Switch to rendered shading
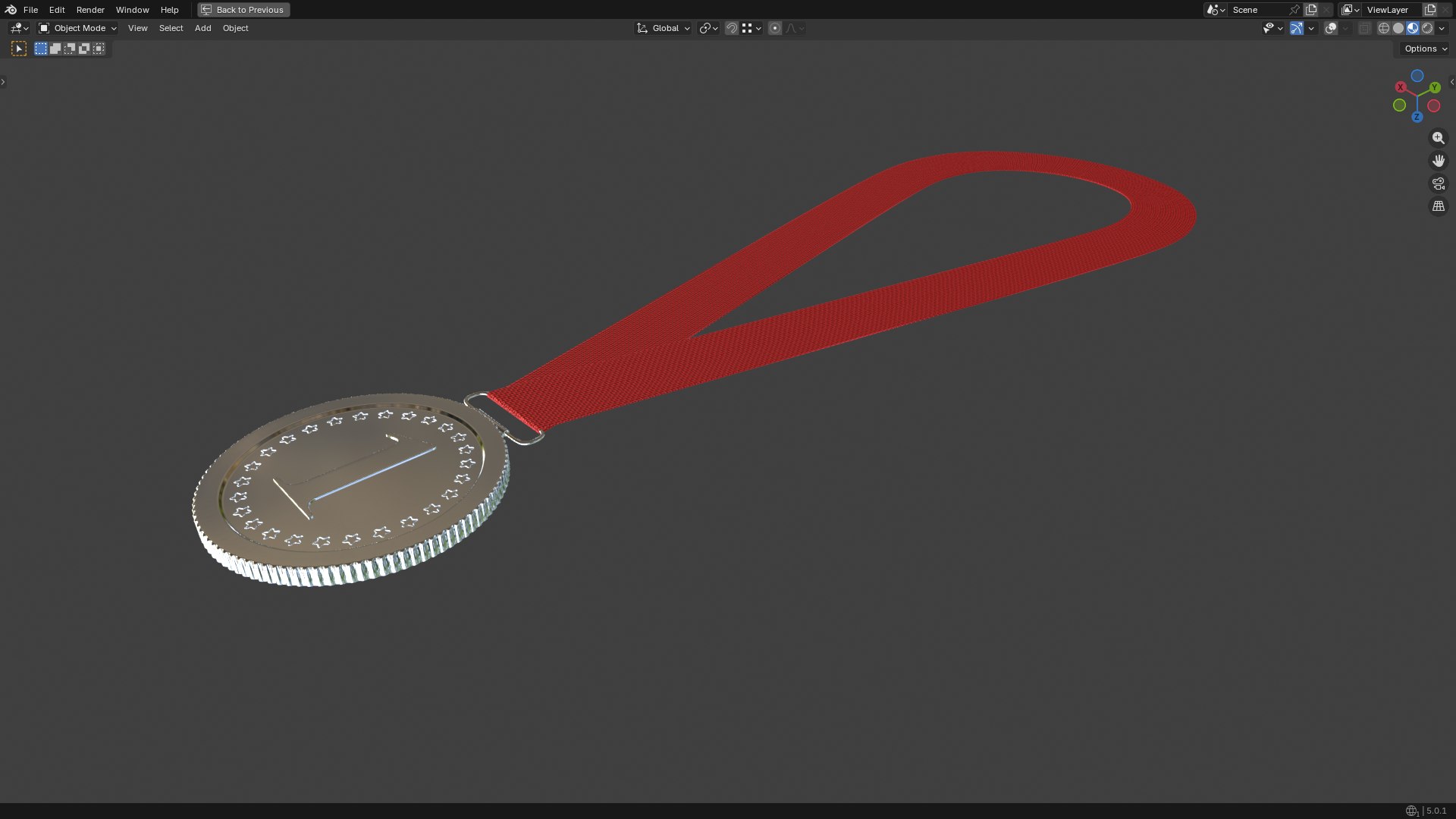The image size is (1456, 819). 1427,28
